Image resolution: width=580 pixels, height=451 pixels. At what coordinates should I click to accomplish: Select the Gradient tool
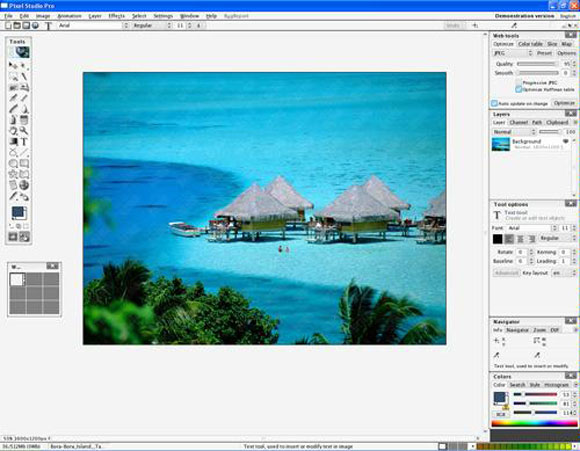pyautogui.click(x=13, y=142)
